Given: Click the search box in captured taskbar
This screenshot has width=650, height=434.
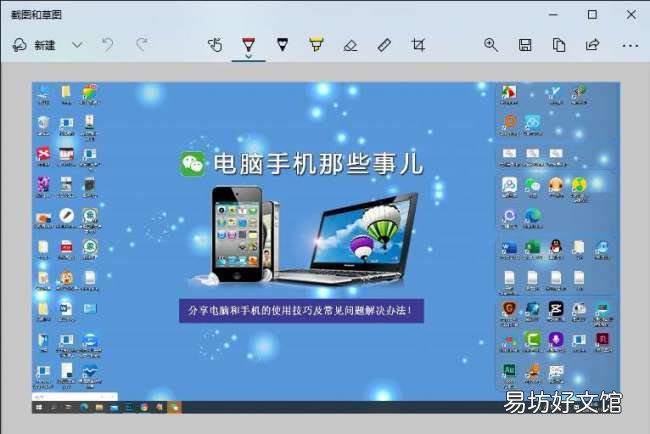Looking at the screenshot, I should coord(75,397).
